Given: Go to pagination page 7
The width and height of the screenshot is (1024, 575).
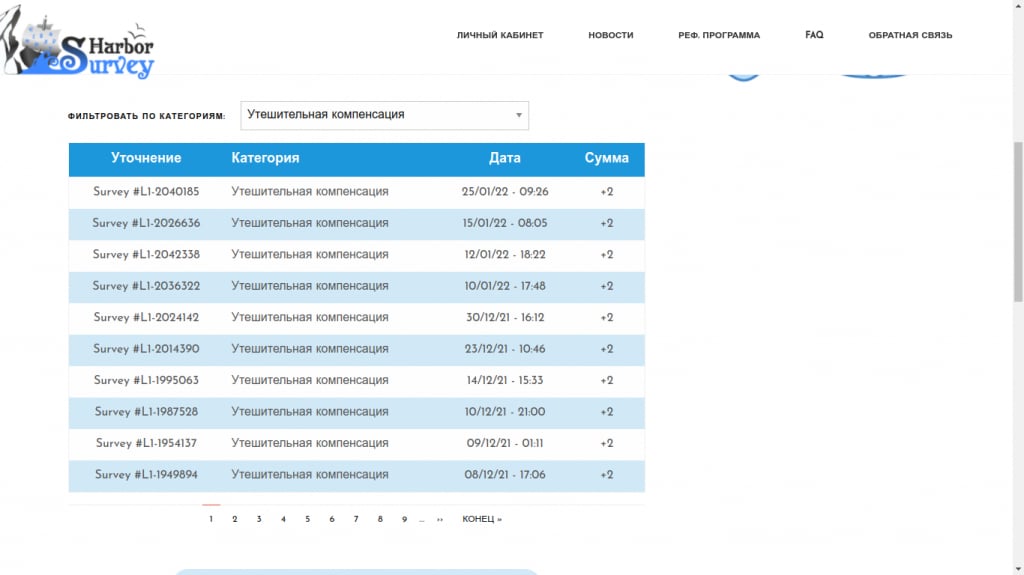Looking at the screenshot, I should [356, 519].
